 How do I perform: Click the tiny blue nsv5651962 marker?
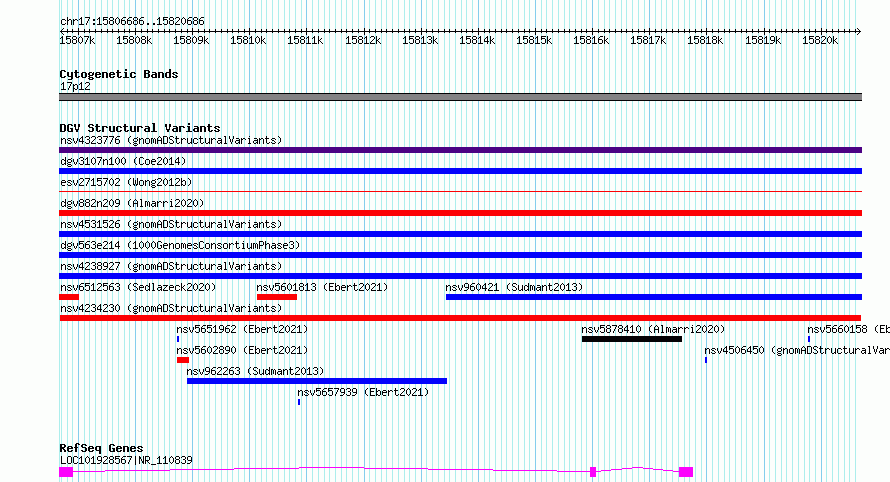tap(178, 339)
